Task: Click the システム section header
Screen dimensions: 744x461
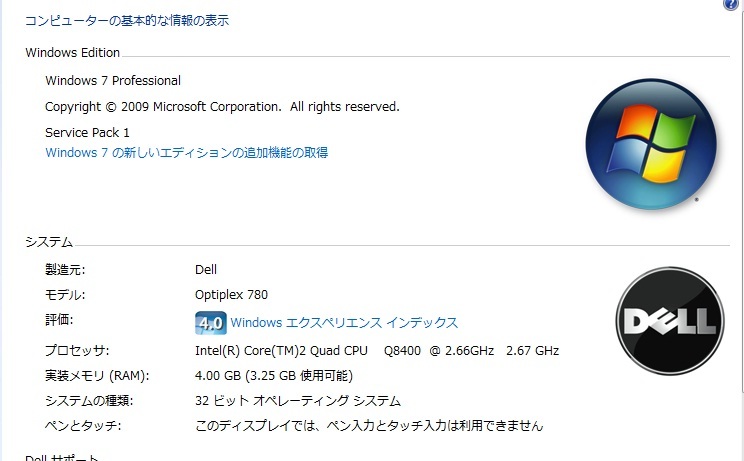Action: 49,242
